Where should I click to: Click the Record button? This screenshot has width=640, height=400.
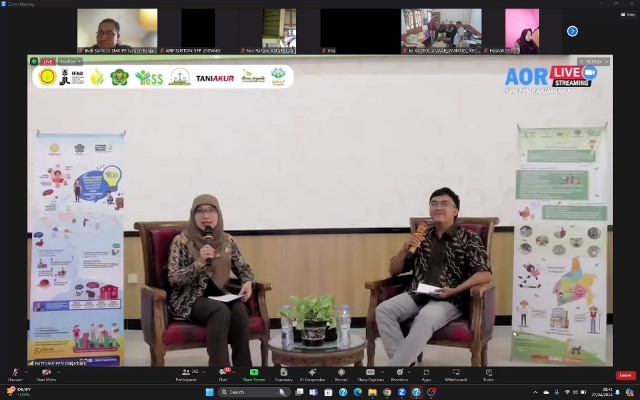(x=341, y=375)
